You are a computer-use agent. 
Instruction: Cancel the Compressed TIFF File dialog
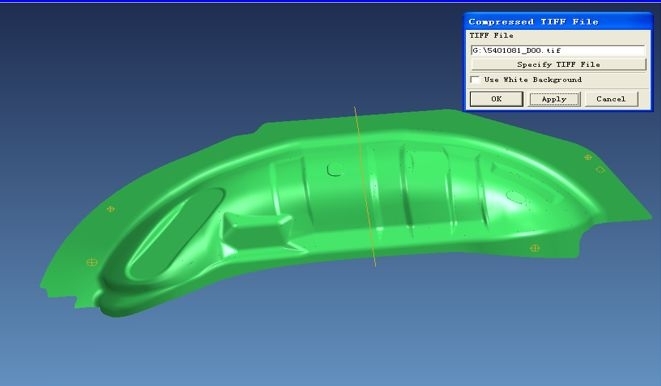pos(611,99)
